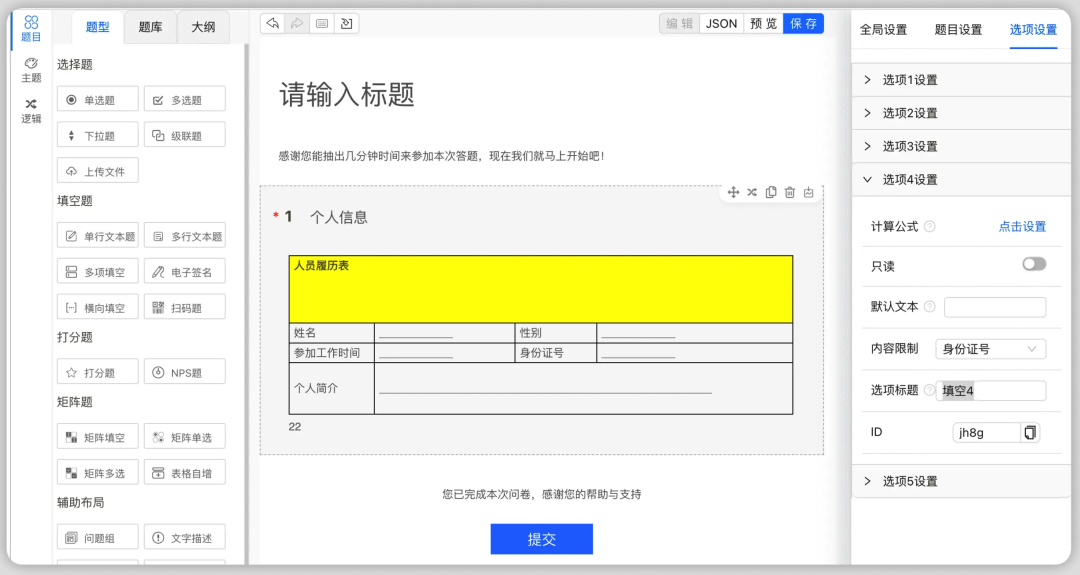
Task: Click help icon next to 计算公式
Action: click(x=930, y=227)
